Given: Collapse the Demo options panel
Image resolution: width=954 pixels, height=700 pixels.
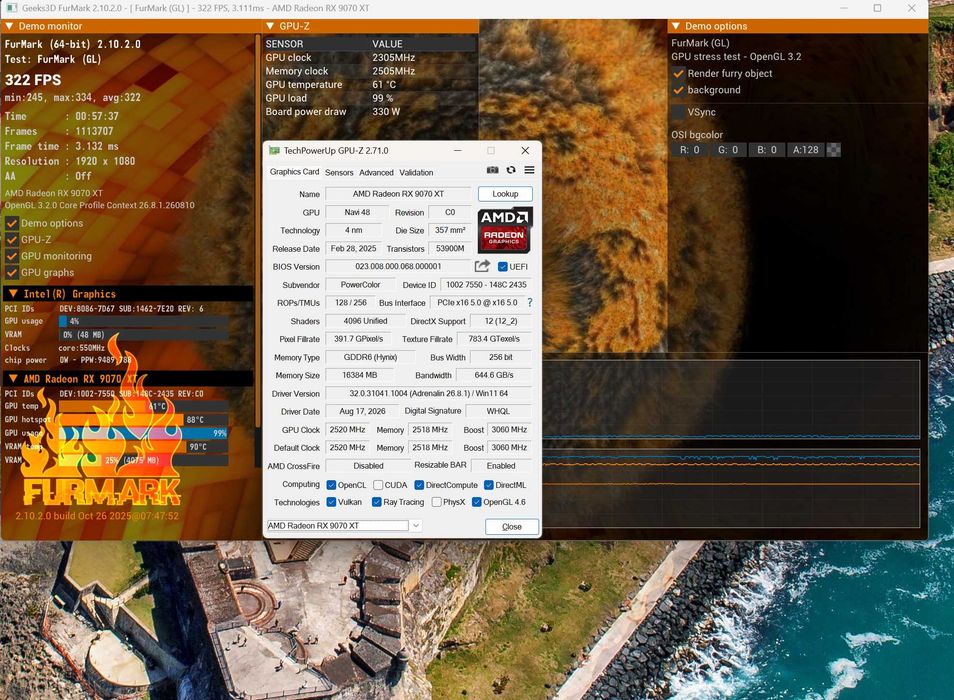Looking at the screenshot, I should point(675,26).
